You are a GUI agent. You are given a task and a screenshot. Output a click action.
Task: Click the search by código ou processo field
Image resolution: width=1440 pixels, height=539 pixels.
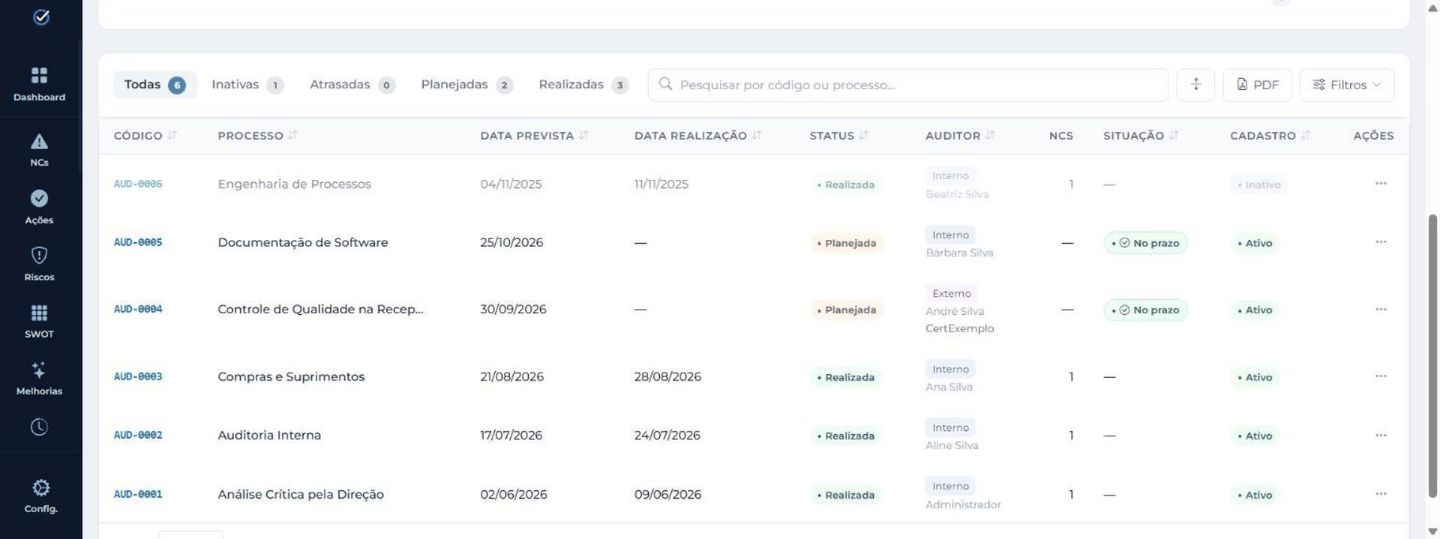click(x=908, y=85)
